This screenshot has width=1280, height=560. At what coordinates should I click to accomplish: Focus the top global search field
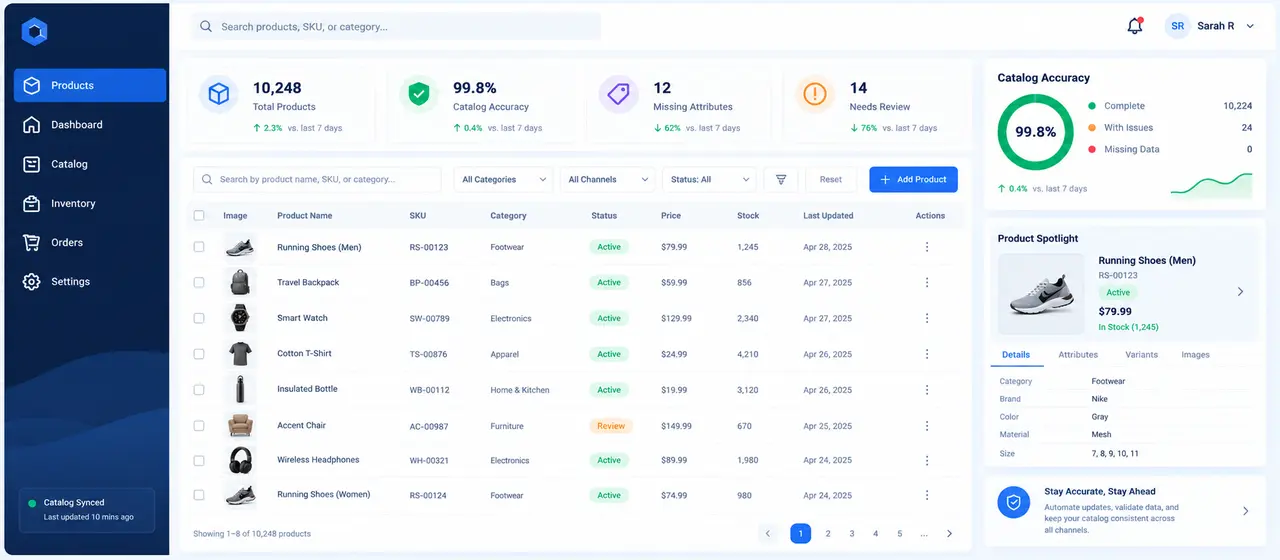(396, 26)
